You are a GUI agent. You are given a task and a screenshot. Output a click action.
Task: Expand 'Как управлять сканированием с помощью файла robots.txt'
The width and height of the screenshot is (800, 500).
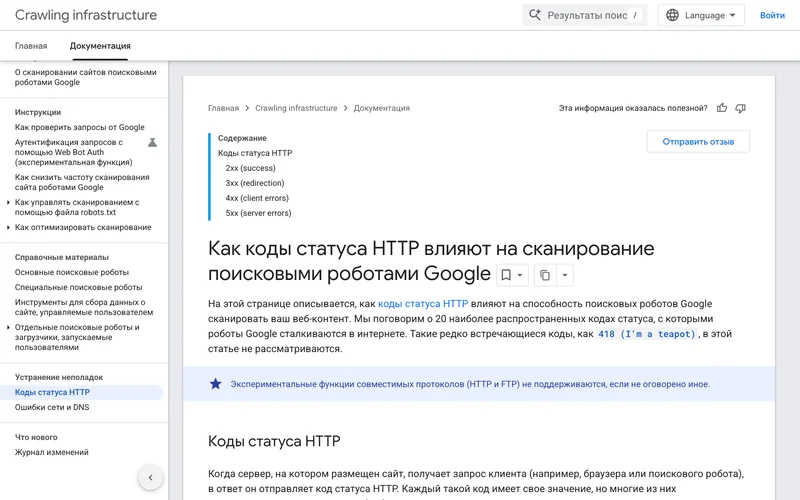(8, 203)
